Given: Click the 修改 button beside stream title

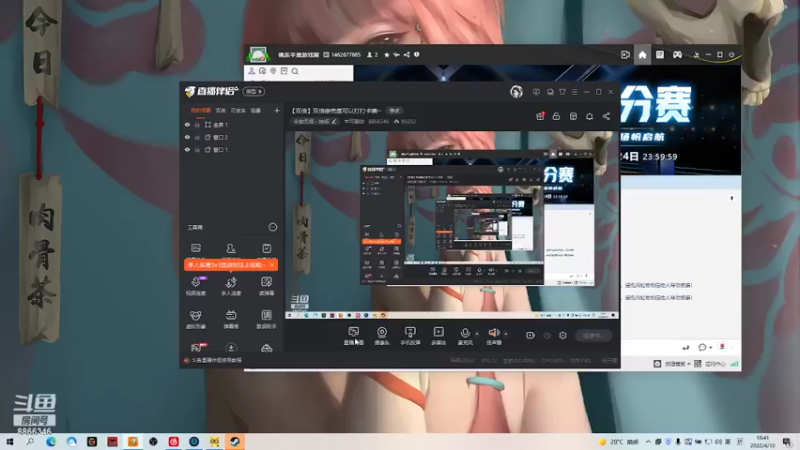Looking at the screenshot, I should pos(394,110).
